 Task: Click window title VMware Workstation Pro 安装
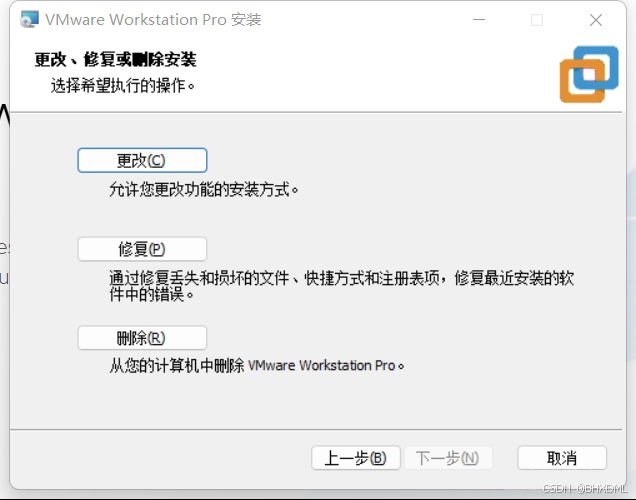(x=153, y=19)
